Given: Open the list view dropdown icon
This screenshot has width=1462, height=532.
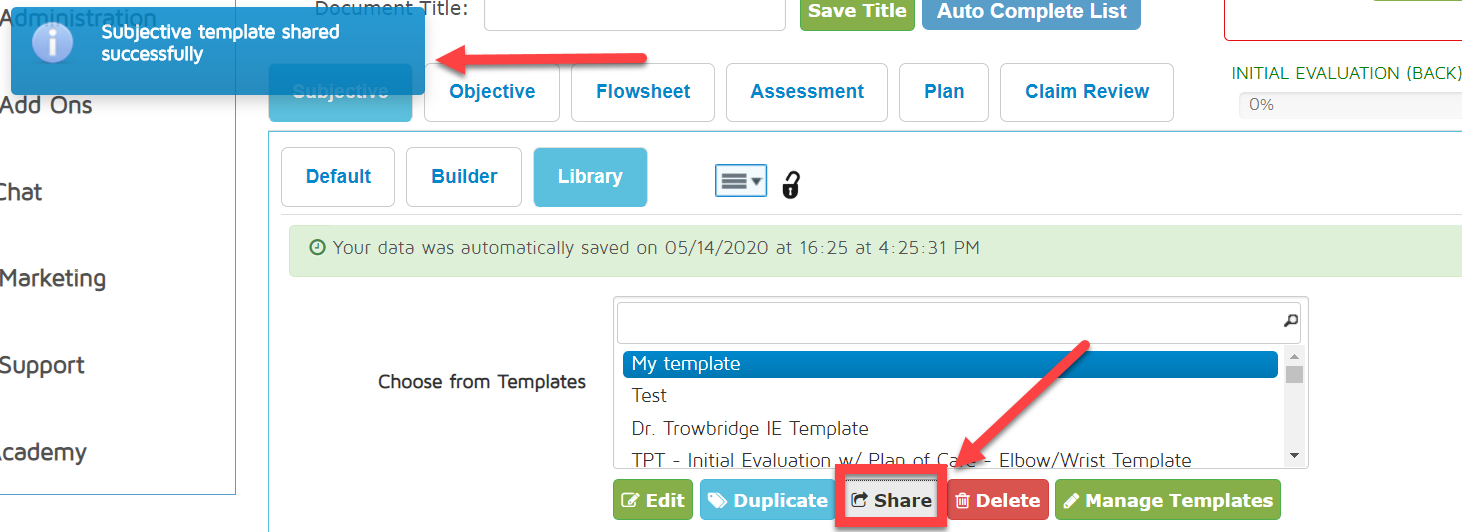Looking at the screenshot, I should [740, 181].
